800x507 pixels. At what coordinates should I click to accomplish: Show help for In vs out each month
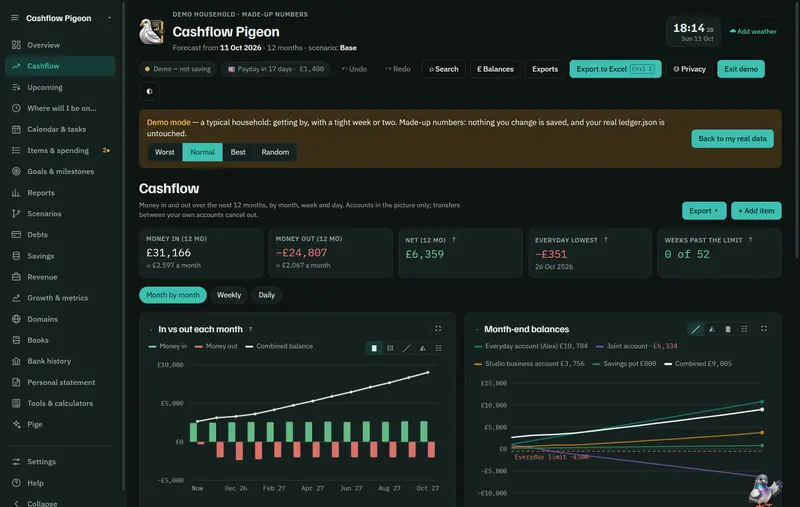251,329
